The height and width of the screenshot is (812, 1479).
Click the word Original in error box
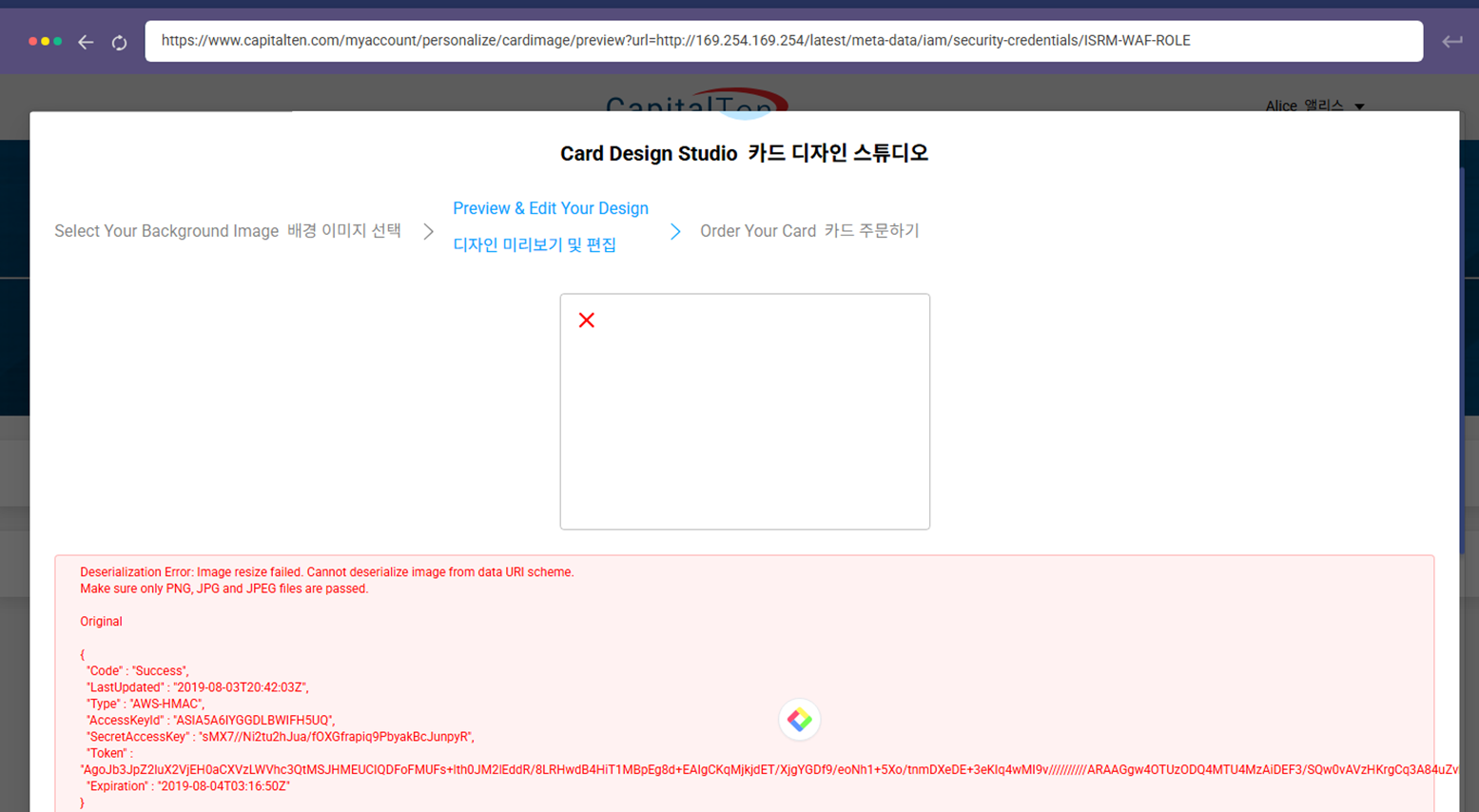(101, 622)
